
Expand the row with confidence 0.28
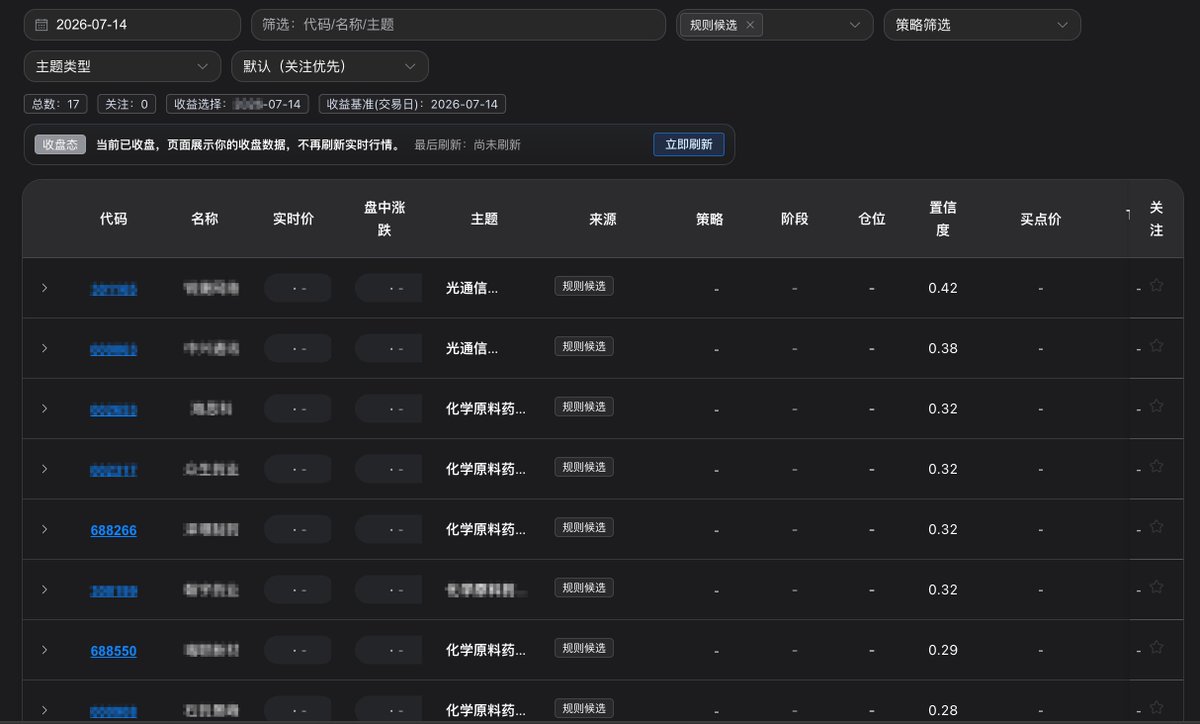(x=44, y=710)
